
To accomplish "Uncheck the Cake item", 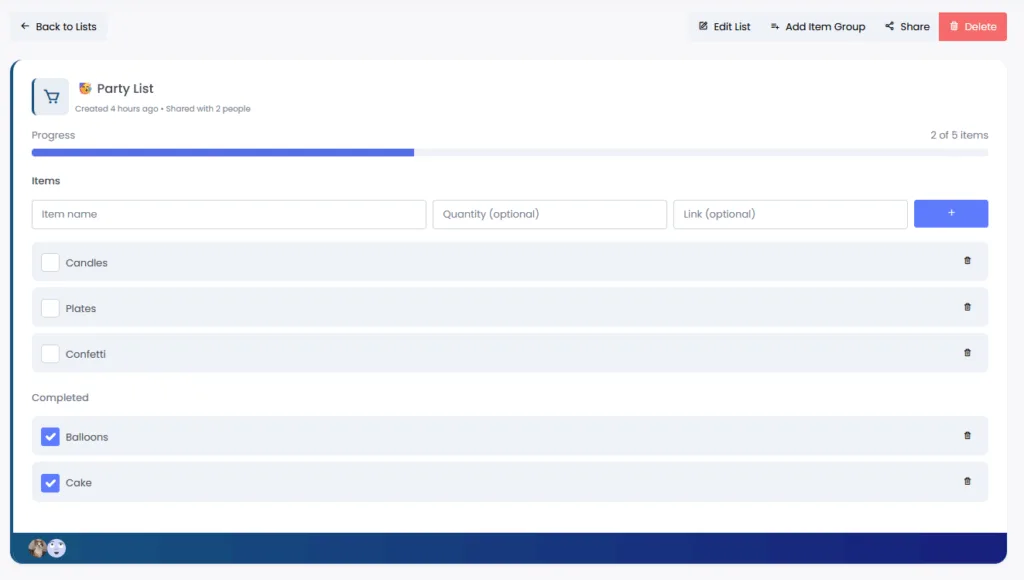I will tap(50, 483).
